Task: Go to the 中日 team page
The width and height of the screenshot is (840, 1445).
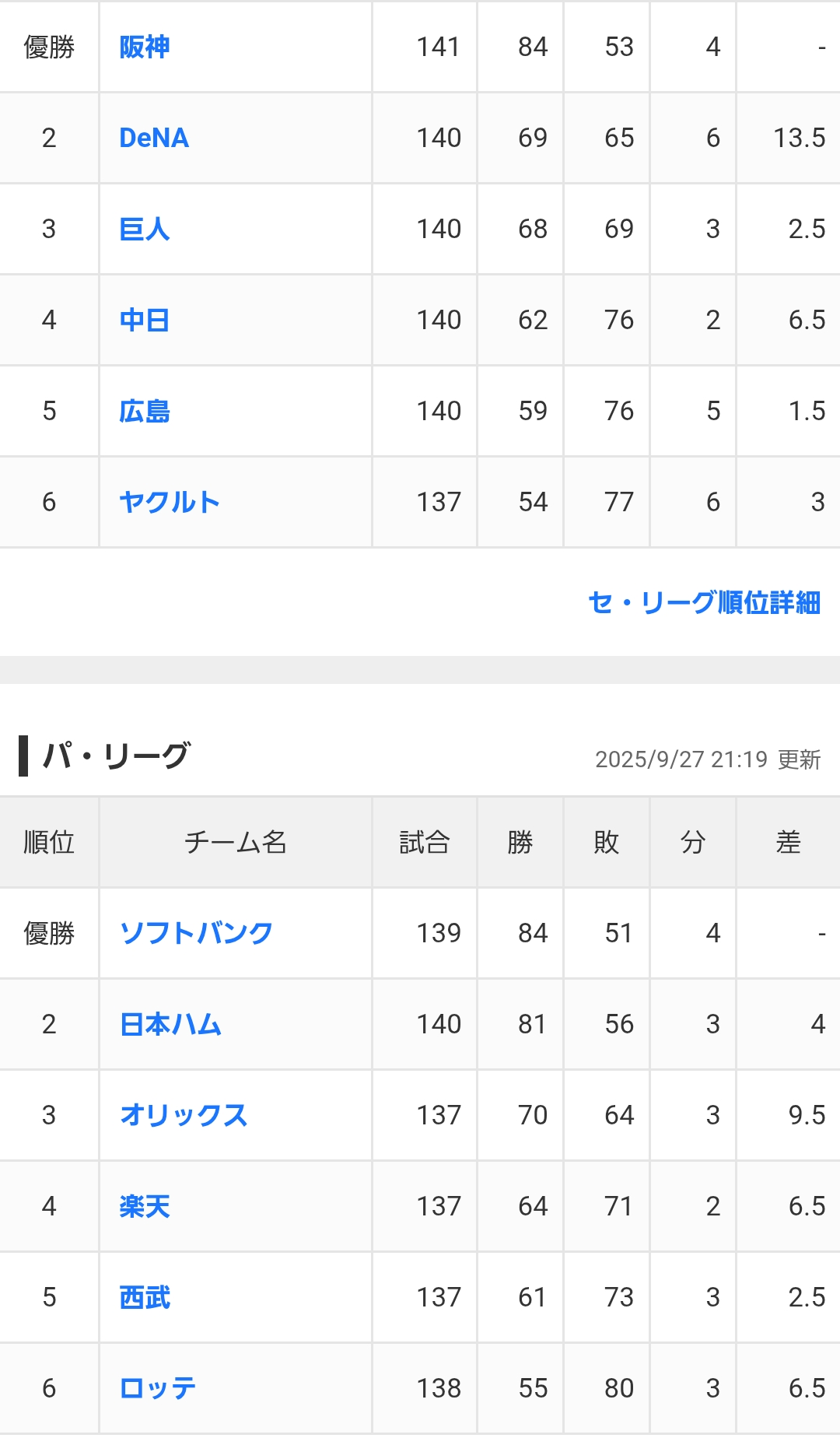Action: point(145,320)
